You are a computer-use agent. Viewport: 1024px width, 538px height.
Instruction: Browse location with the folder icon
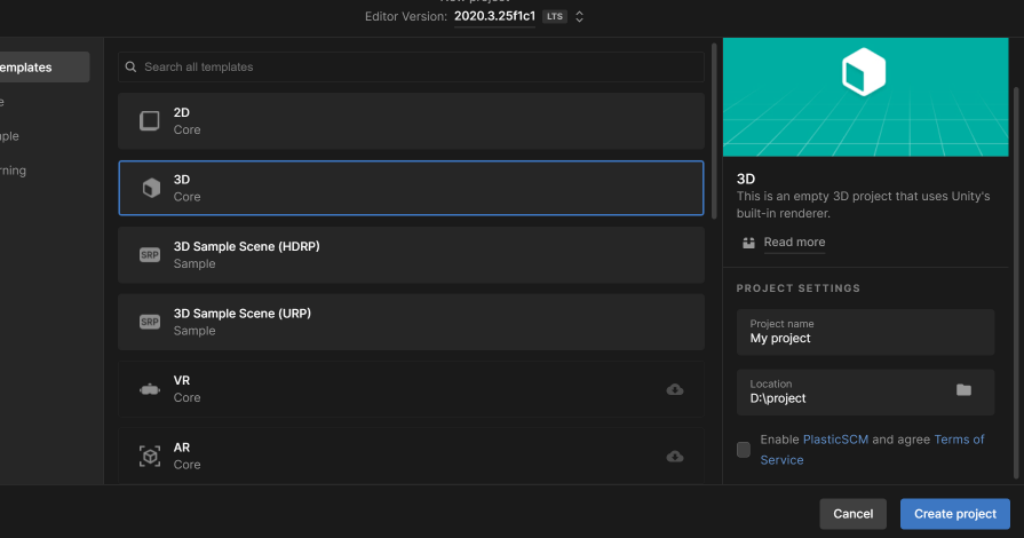963,390
